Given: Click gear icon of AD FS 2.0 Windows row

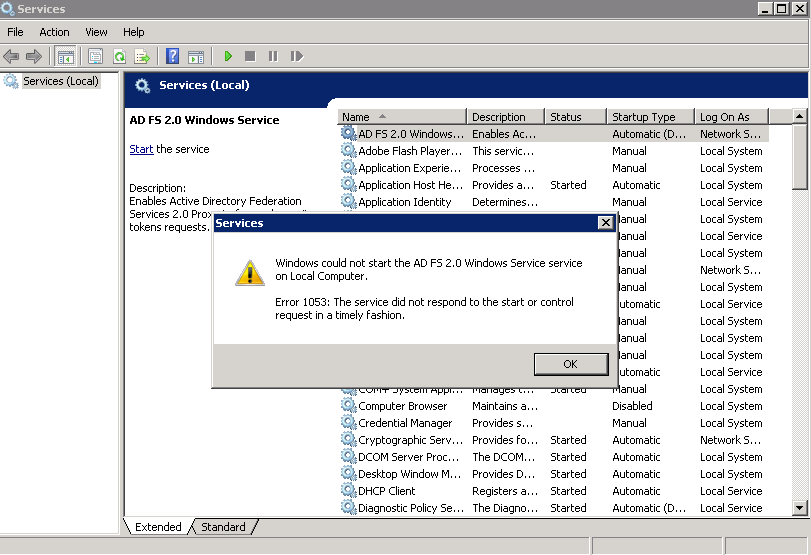Looking at the screenshot, I should [349, 133].
